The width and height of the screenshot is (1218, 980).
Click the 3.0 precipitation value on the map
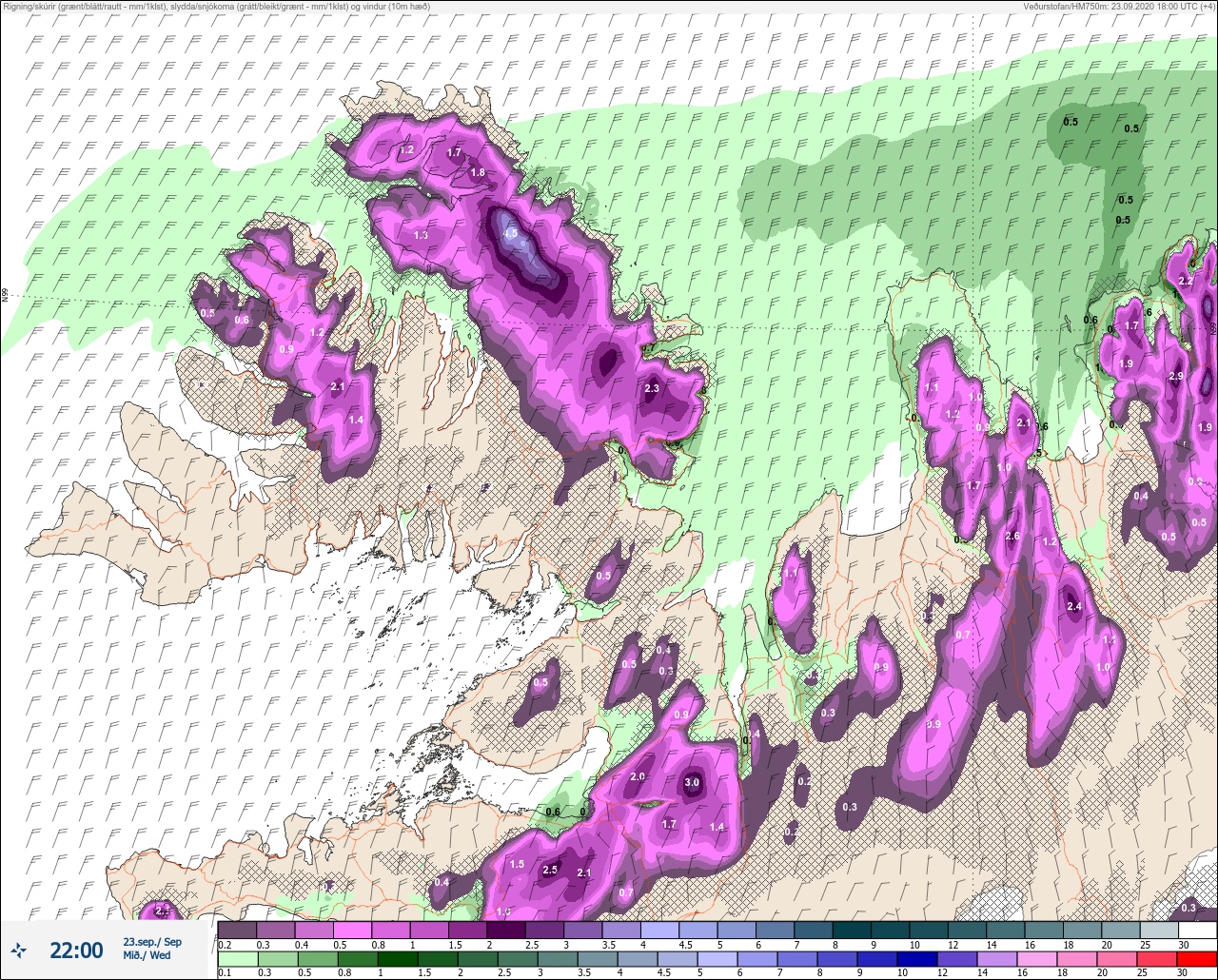click(x=692, y=783)
